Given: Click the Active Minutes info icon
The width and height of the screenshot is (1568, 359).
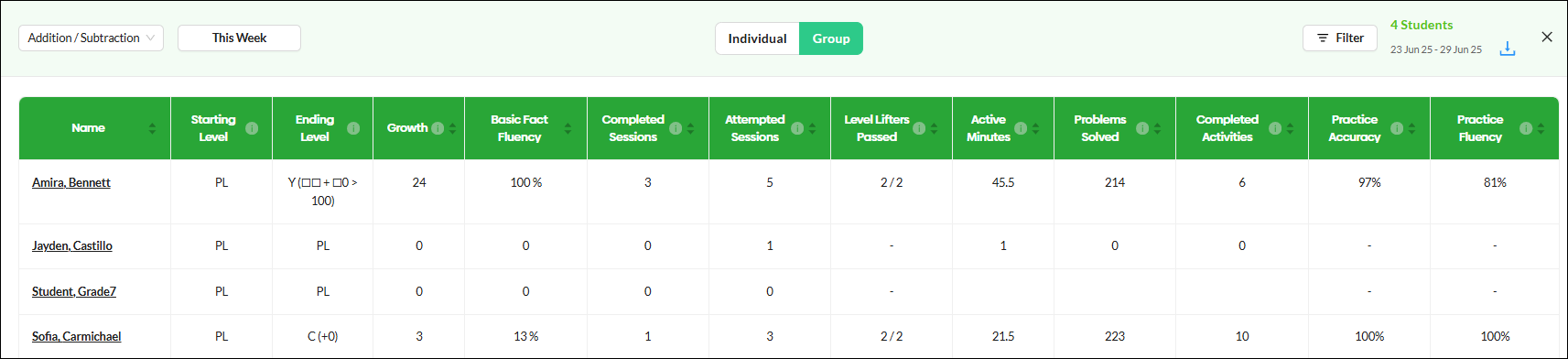Looking at the screenshot, I should tap(1021, 128).
